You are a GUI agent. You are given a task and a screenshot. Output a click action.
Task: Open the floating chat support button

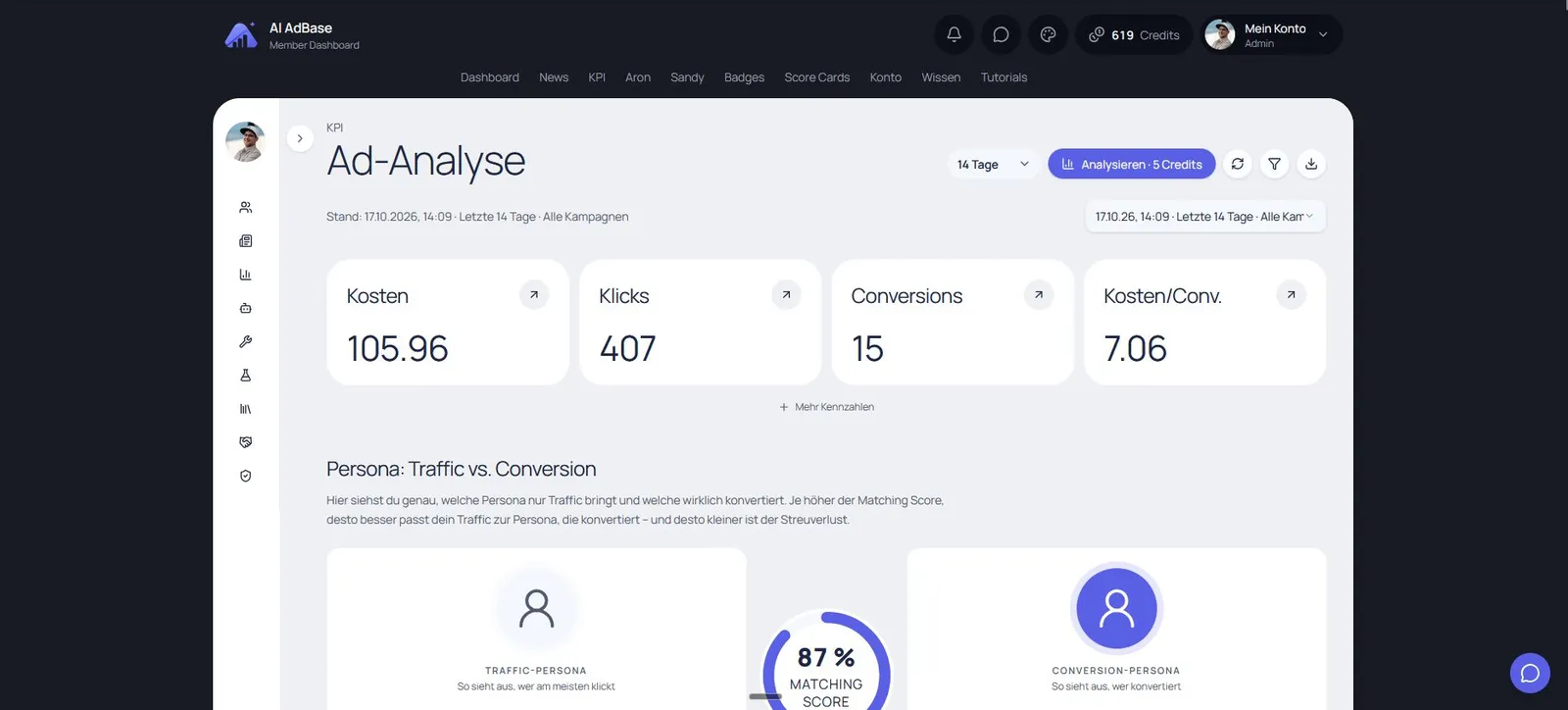(1530, 673)
